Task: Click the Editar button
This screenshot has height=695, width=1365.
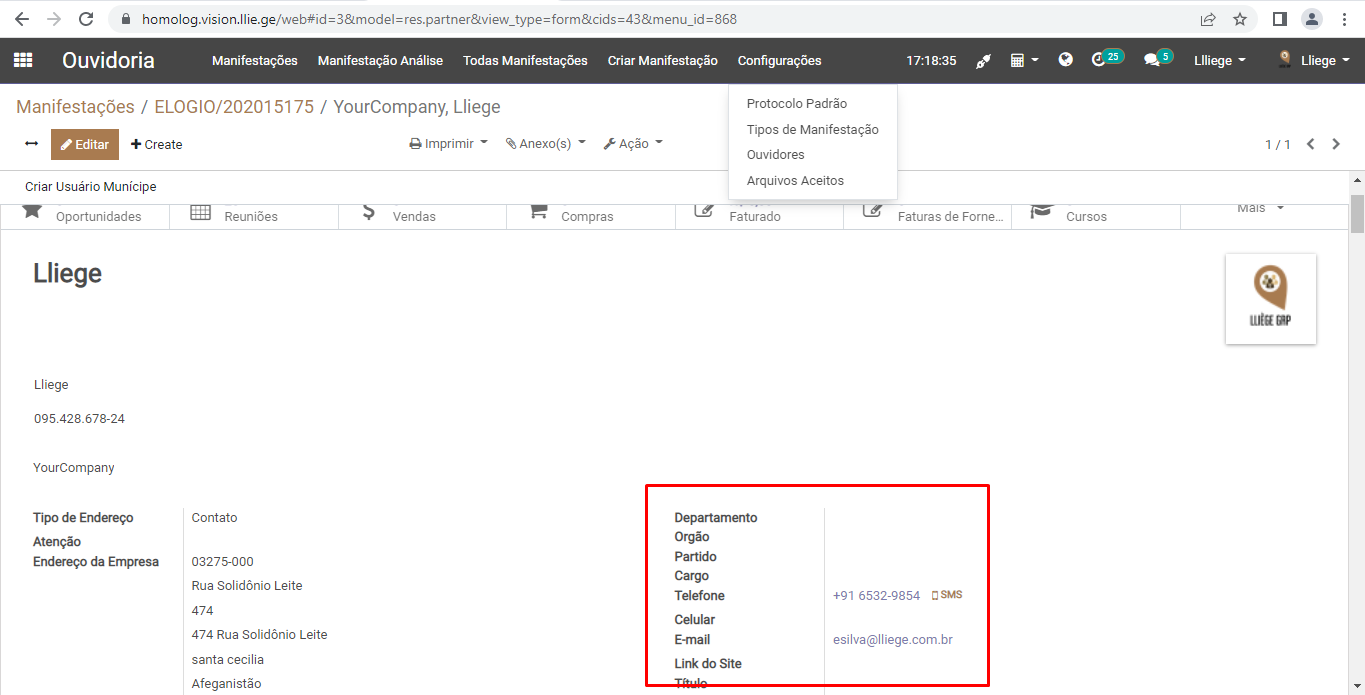Action: 85,144
